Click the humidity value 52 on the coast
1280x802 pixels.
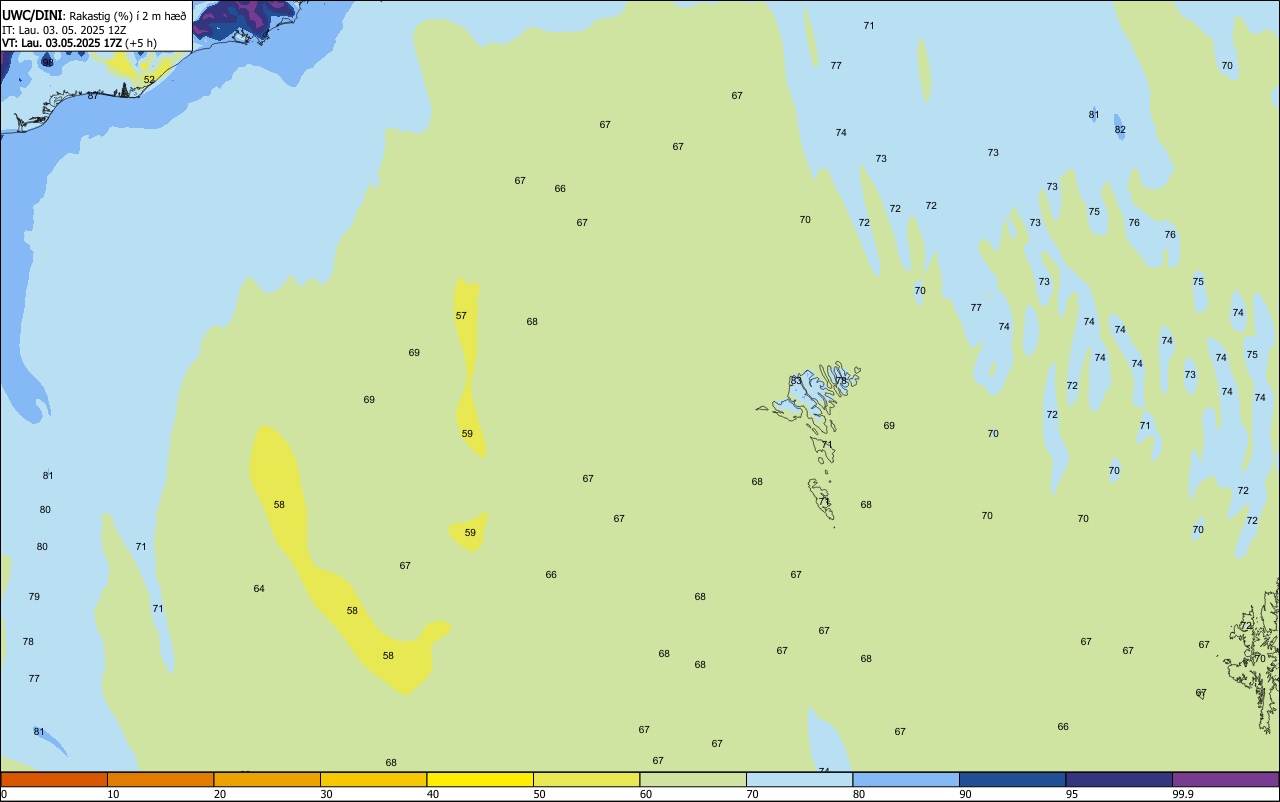pos(149,79)
